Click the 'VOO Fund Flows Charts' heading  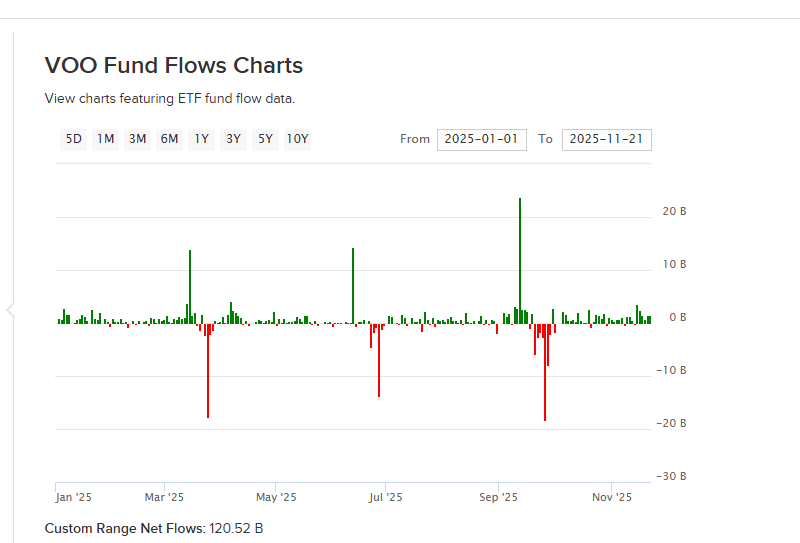tap(174, 66)
